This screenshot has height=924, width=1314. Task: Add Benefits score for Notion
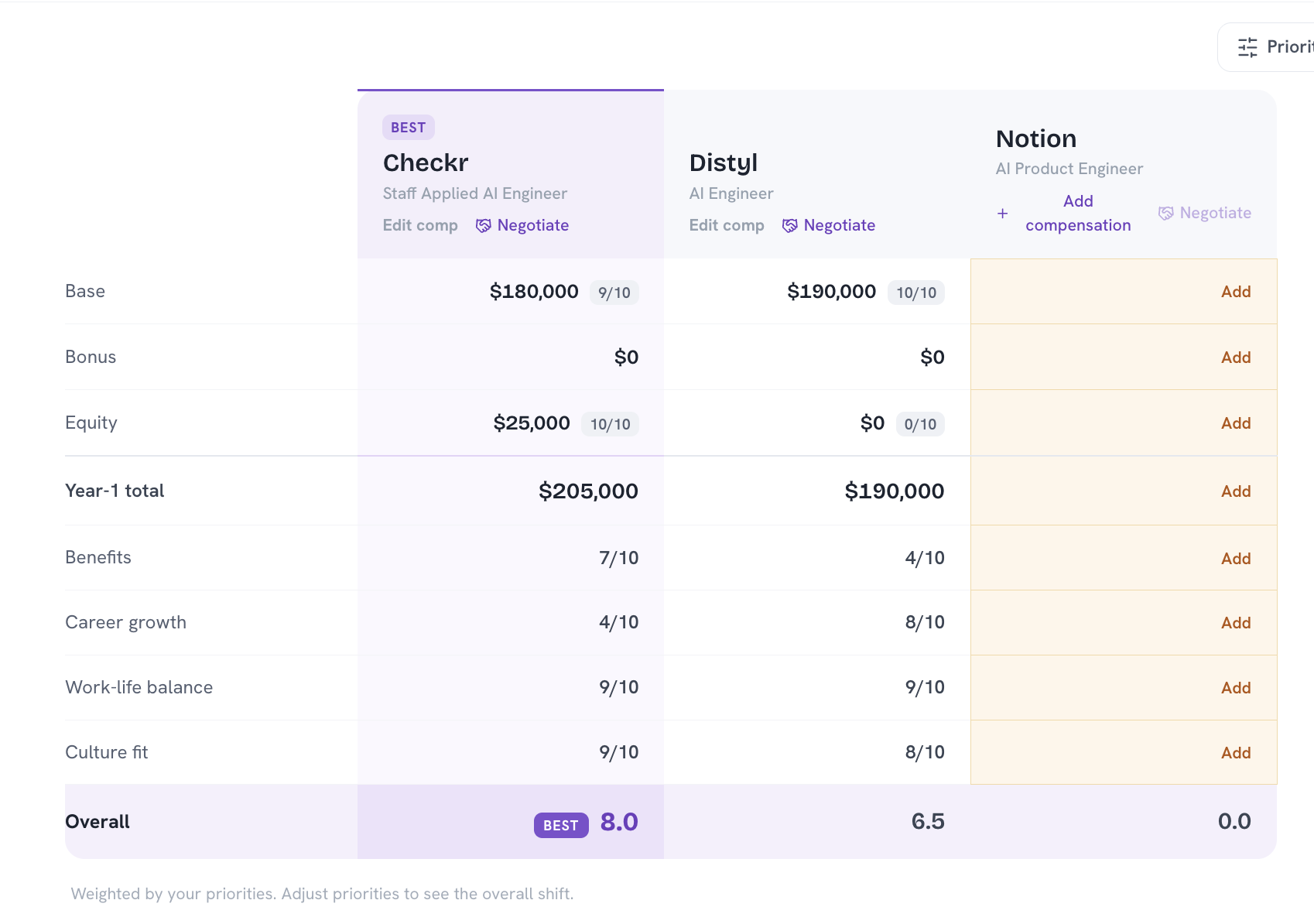pos(1236,559)
